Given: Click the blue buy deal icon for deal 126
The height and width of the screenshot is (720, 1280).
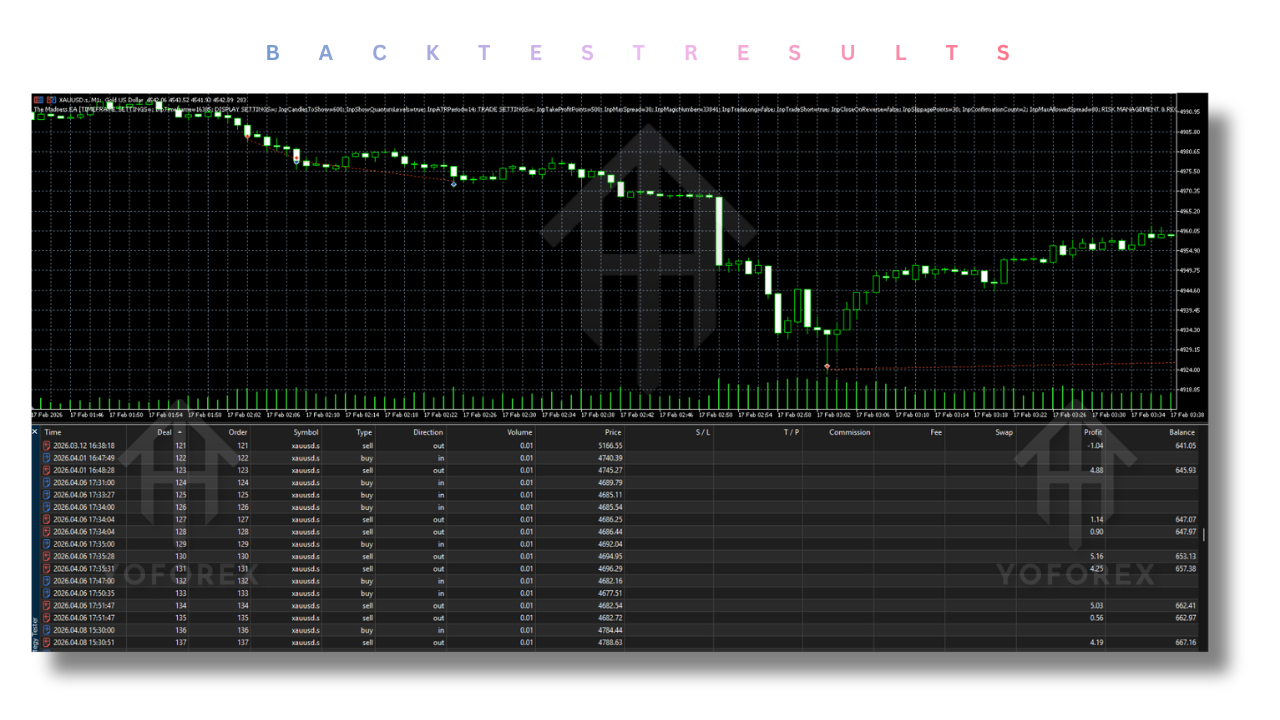Looking at the screenshot, I should click(x=46, y=507).
